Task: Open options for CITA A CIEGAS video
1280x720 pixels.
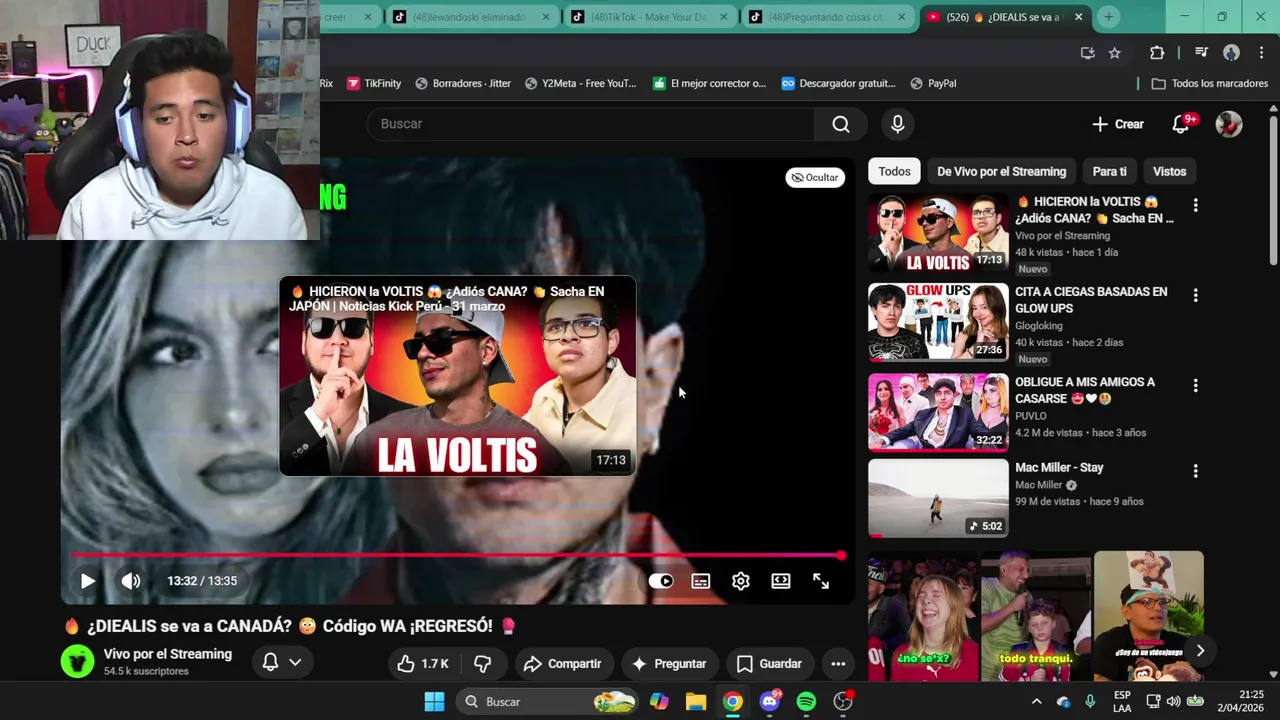Action: pyautogui.click(x=1195, y=295)
